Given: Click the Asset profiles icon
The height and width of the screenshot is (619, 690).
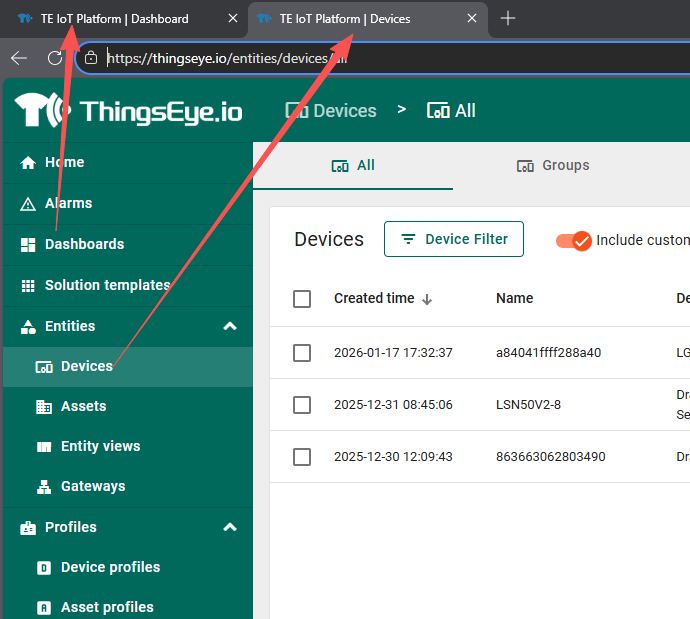Looking at the screenshot, I should pyautogui.click(x=44, y=608).
